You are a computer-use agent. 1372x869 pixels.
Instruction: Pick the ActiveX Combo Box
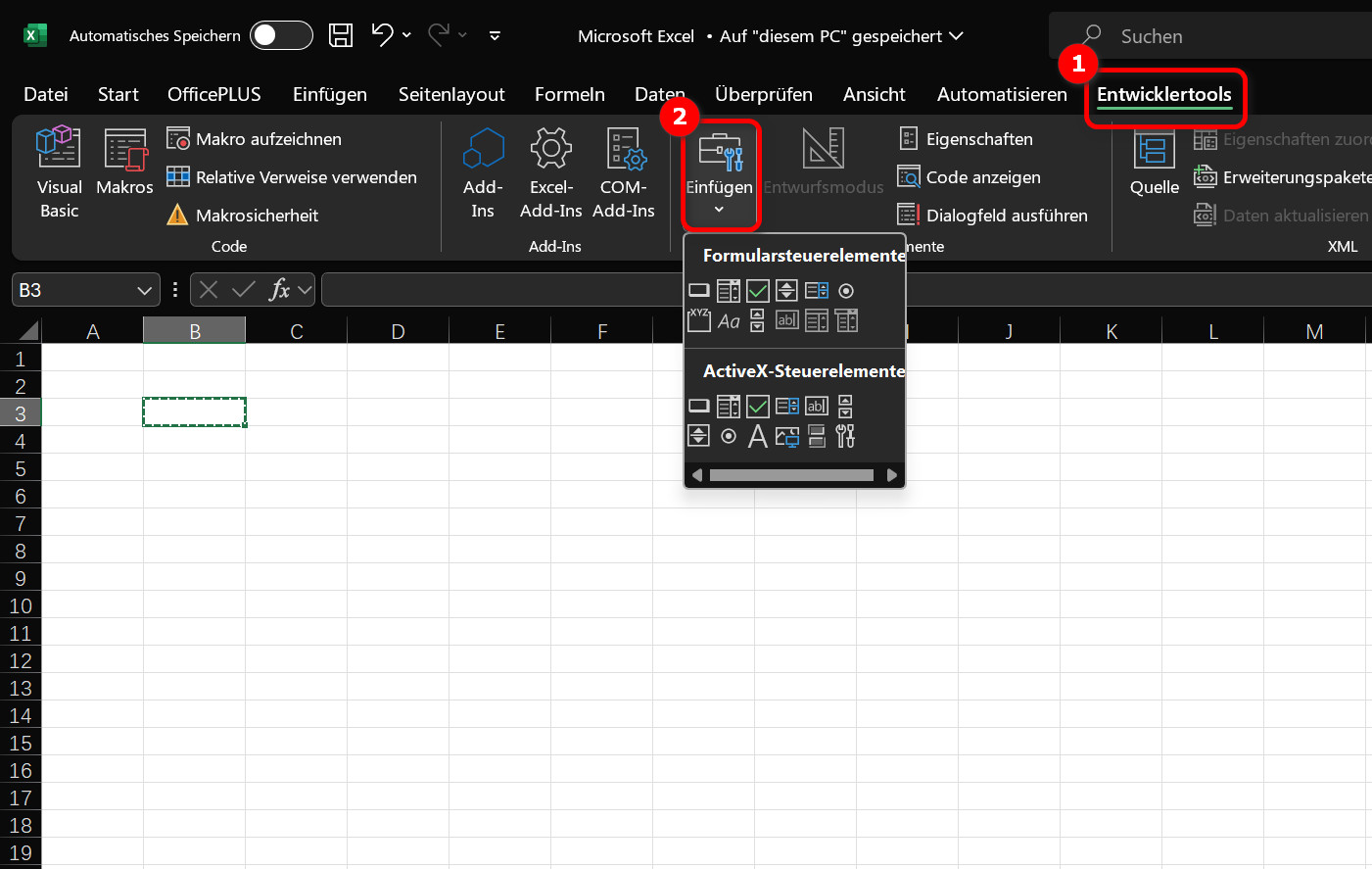pos(729,406)
